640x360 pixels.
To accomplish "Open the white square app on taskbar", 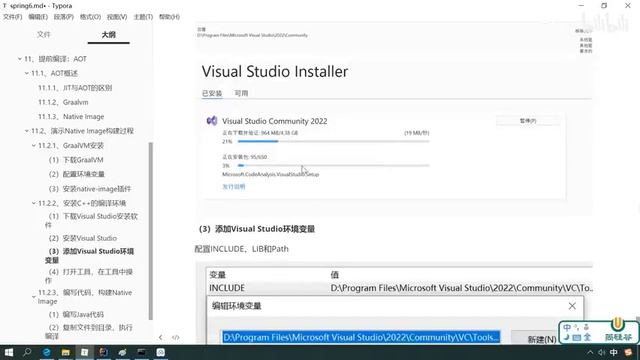I will point(160,352).
